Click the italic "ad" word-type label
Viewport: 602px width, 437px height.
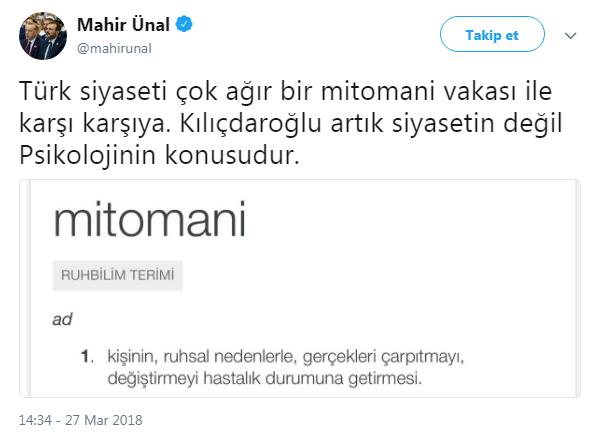click(63, 320)
